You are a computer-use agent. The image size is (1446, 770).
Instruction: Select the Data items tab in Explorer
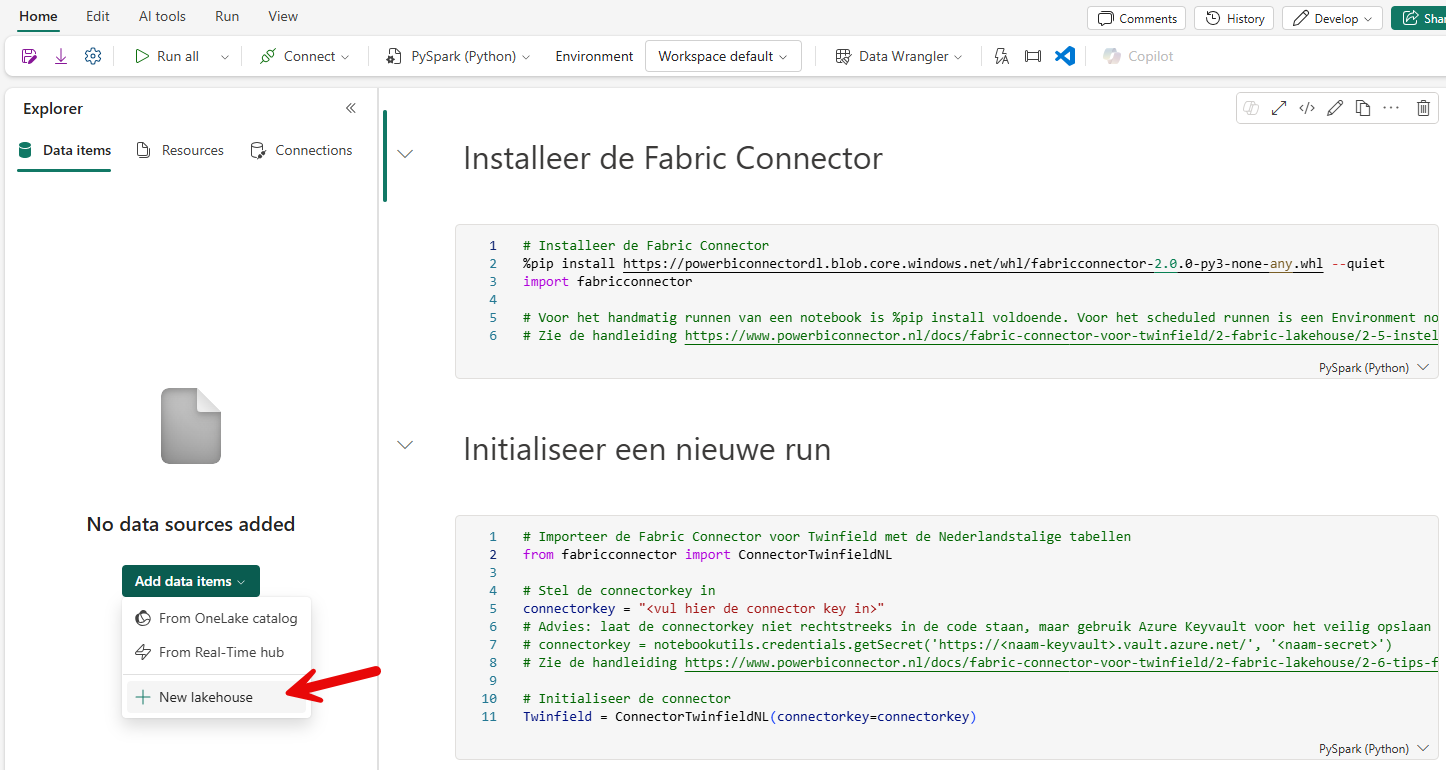64,151
